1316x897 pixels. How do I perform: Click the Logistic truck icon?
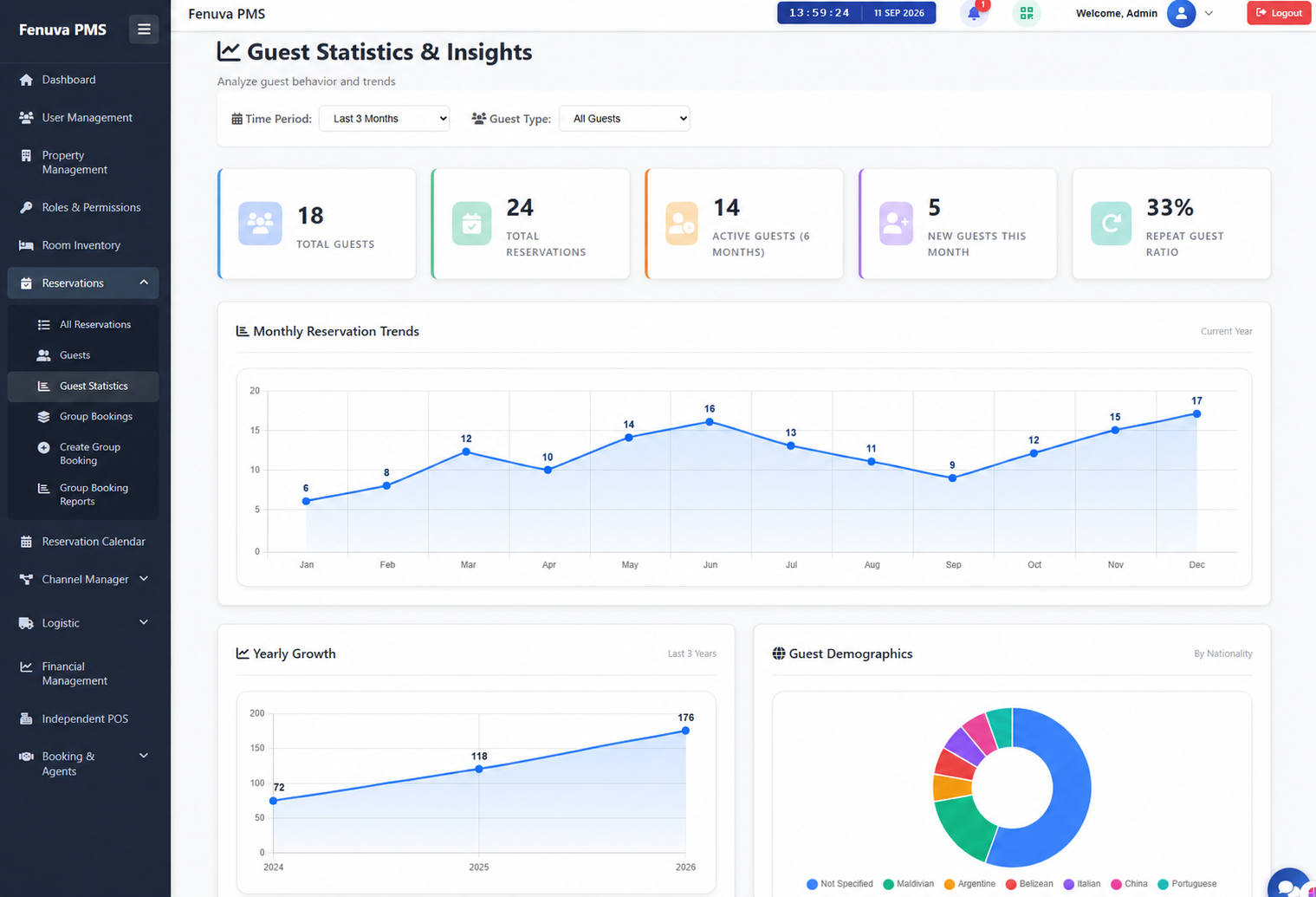point(26,623)
